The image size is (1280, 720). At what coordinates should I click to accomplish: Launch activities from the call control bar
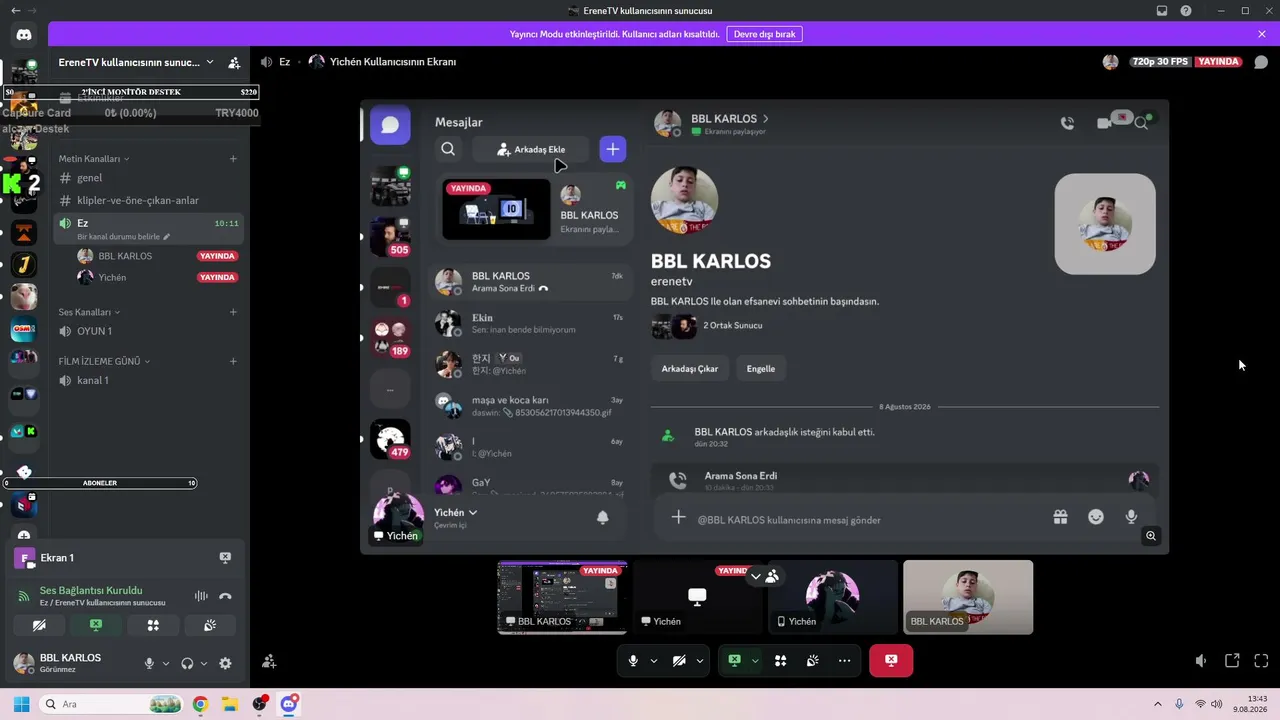tap(780, 661)
